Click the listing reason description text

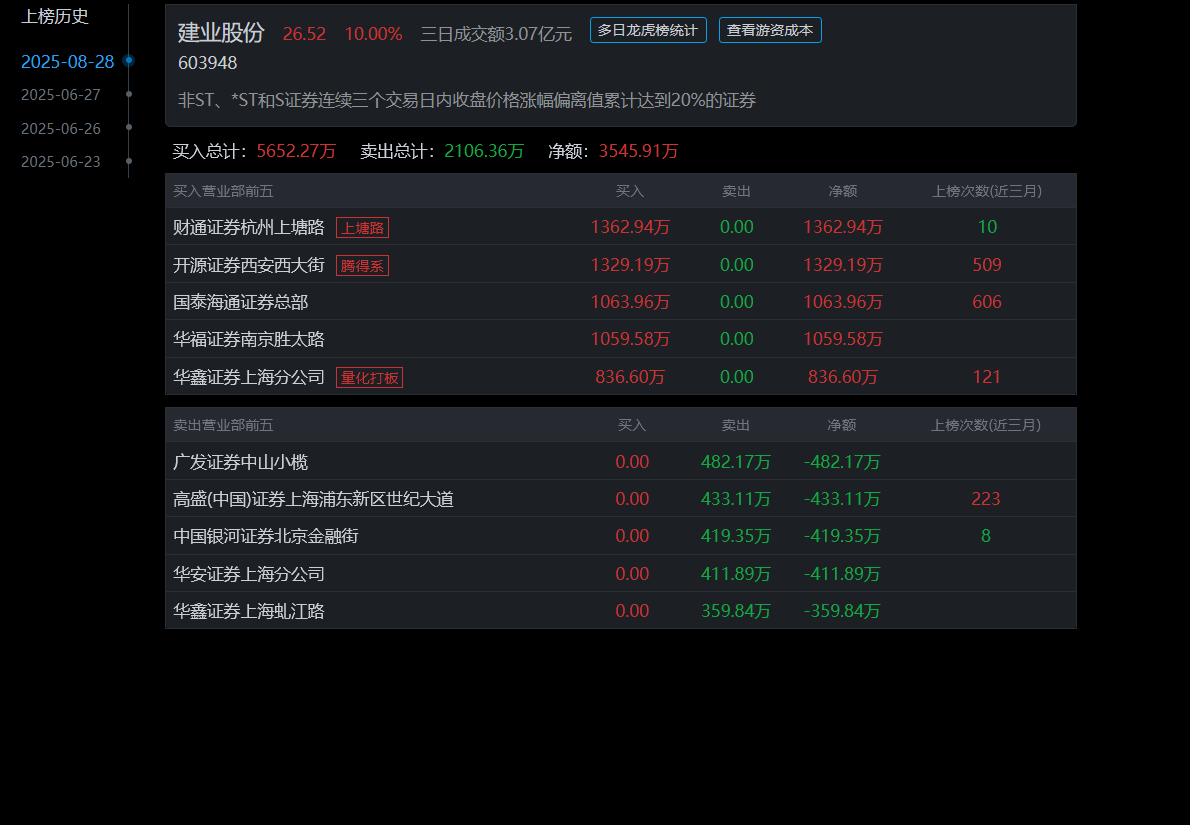coord(467,100)
